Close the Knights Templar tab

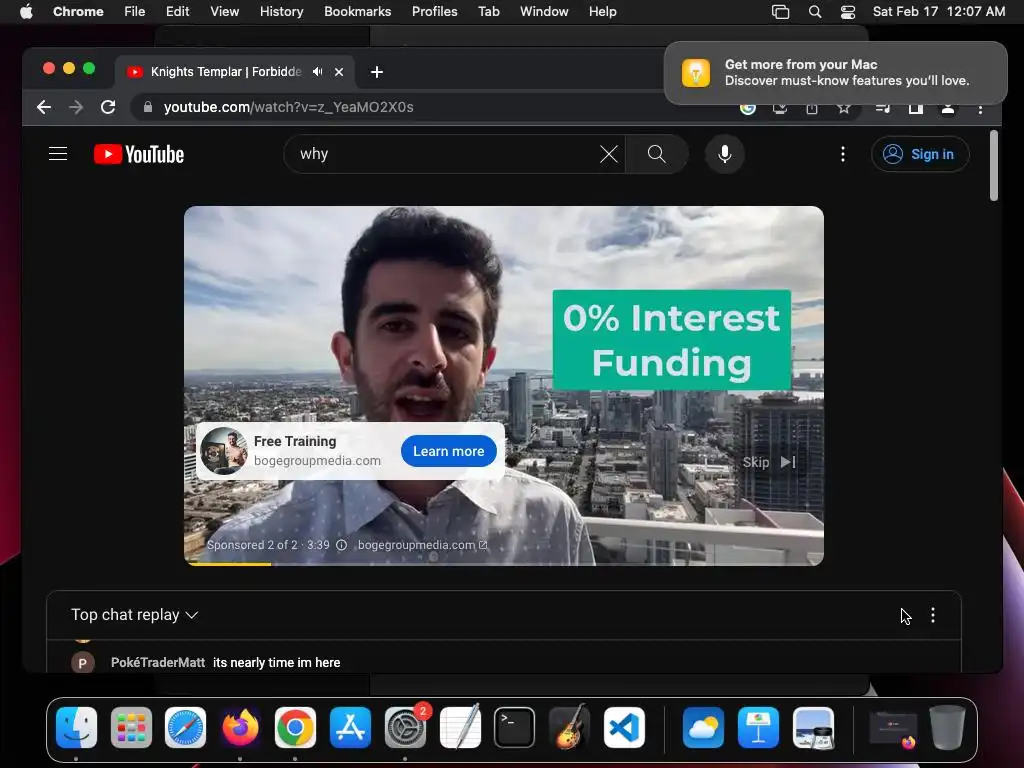pyautogui.click(x=339, y=72)
